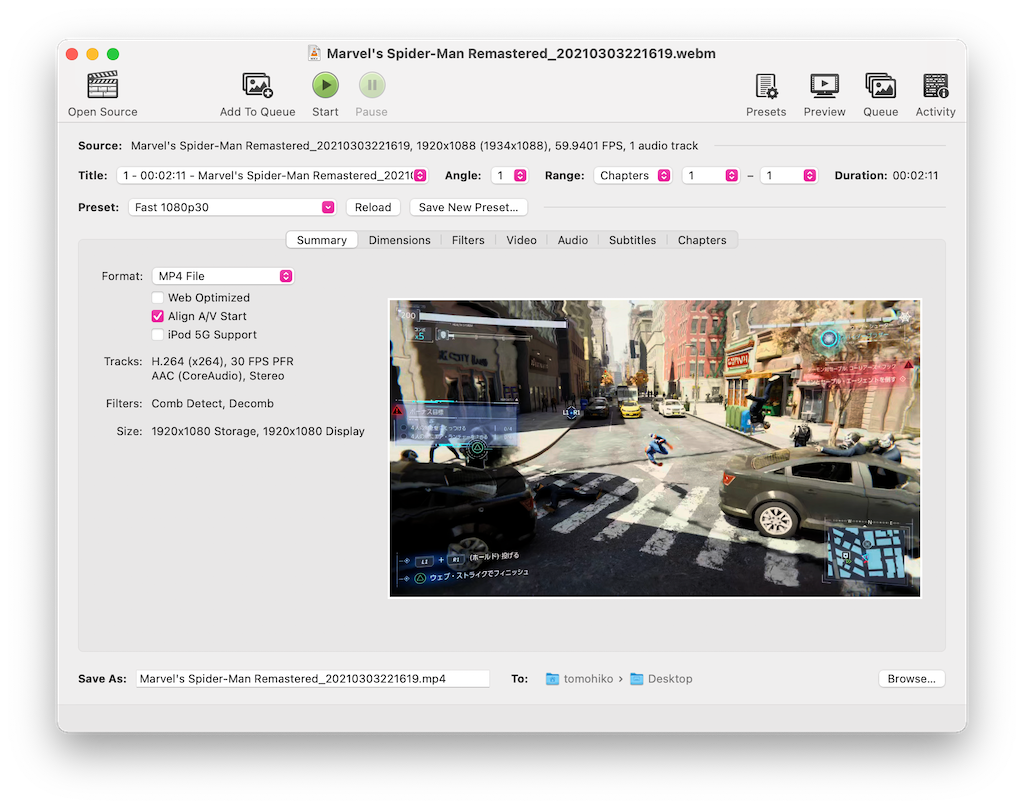Open the Preview window icon
Viewport: 1024px width, 808px height.
tap(824, 86)
